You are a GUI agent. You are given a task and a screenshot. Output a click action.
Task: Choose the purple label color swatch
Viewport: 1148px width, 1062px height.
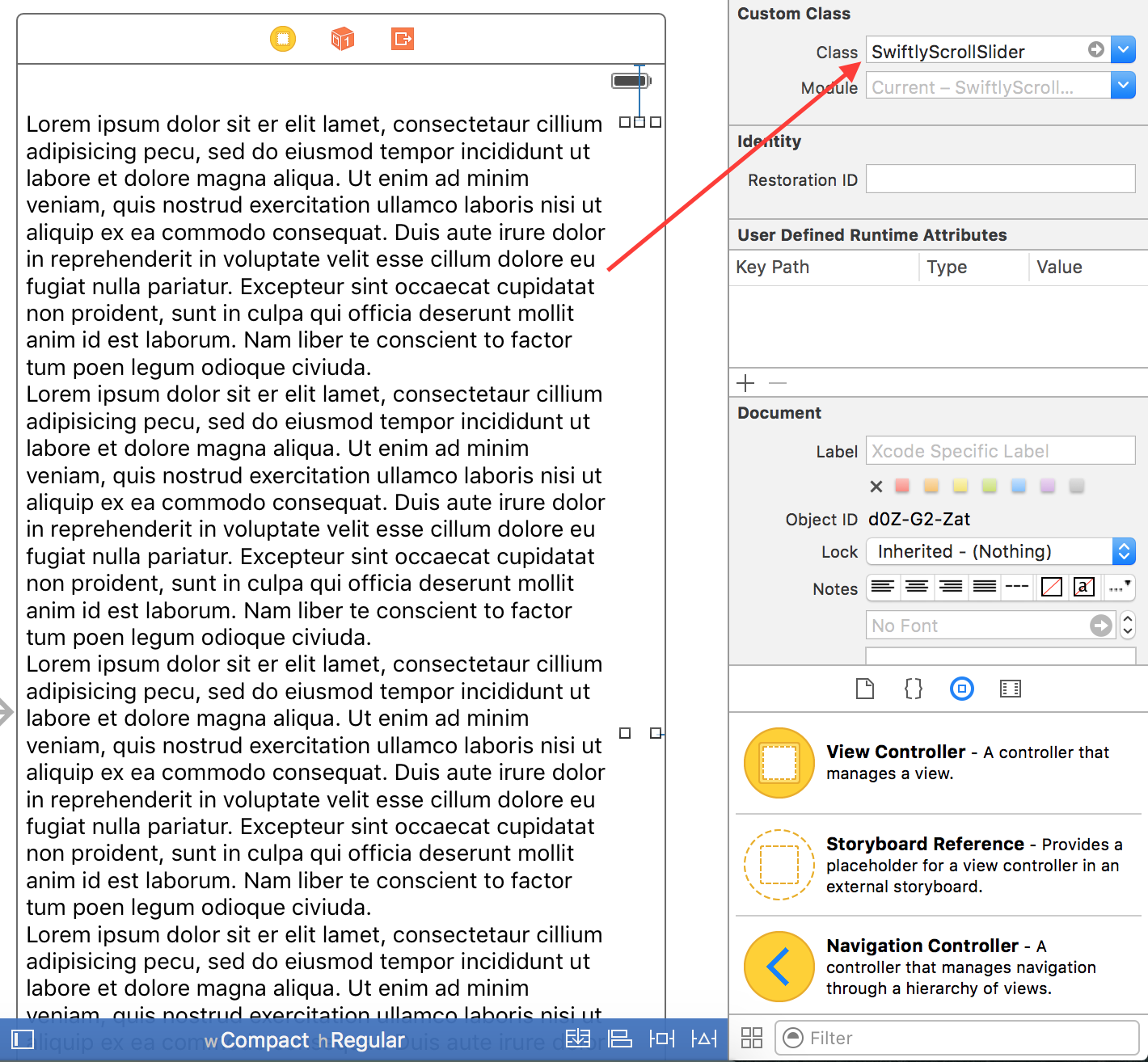click(x=1048, y=486)
